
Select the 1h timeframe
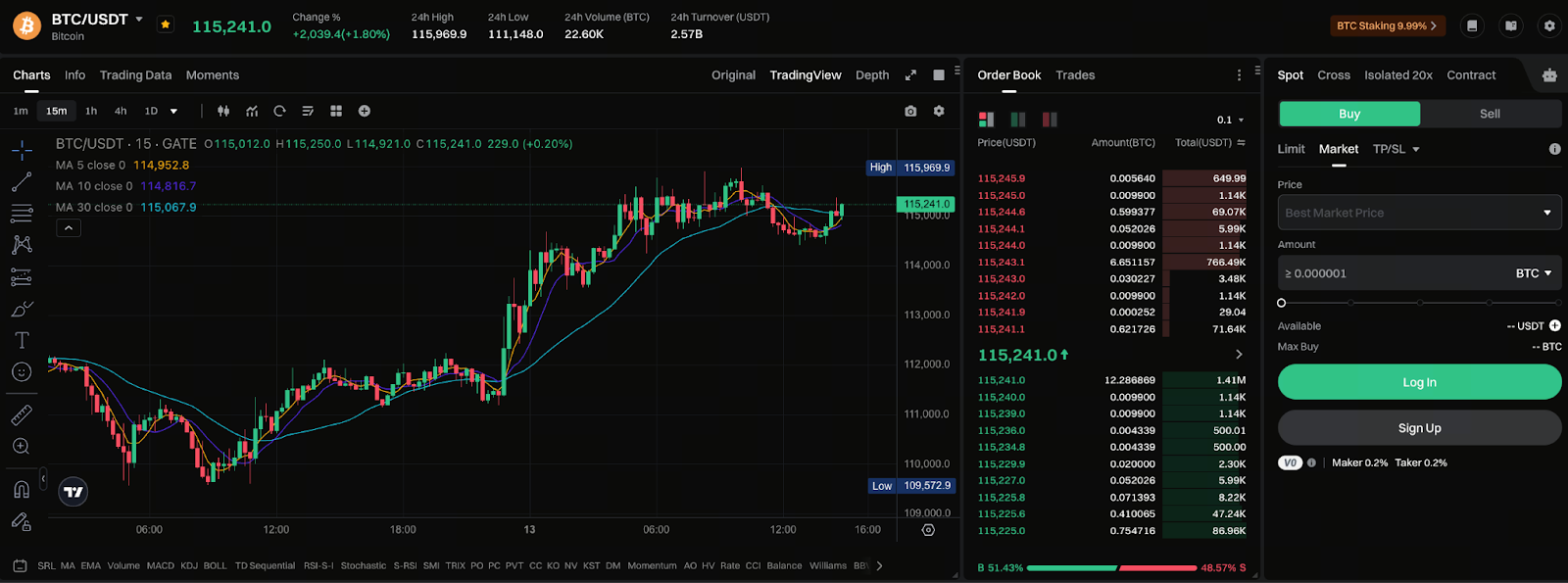91,111
